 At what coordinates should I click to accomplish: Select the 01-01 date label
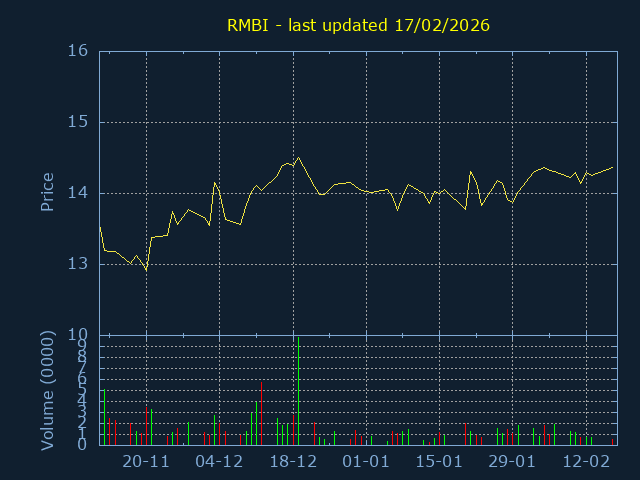pyautogui.click(x=366, y=462)
